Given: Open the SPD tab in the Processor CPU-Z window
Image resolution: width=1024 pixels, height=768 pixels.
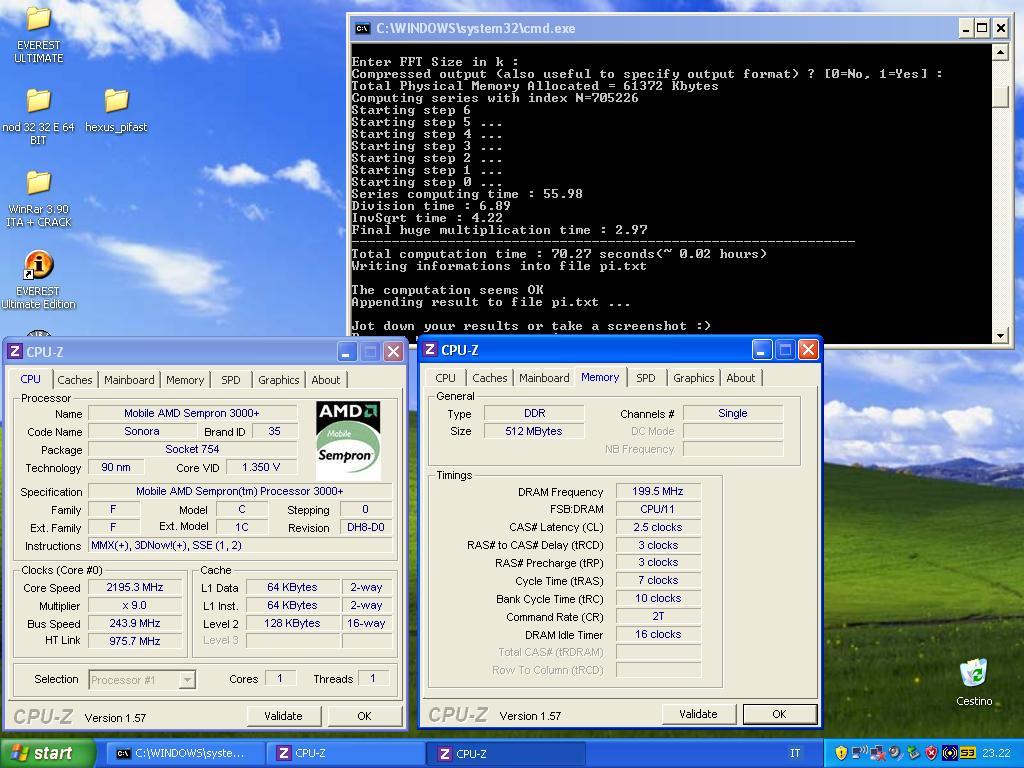Looking at the screenshot, I should [231, 380].
